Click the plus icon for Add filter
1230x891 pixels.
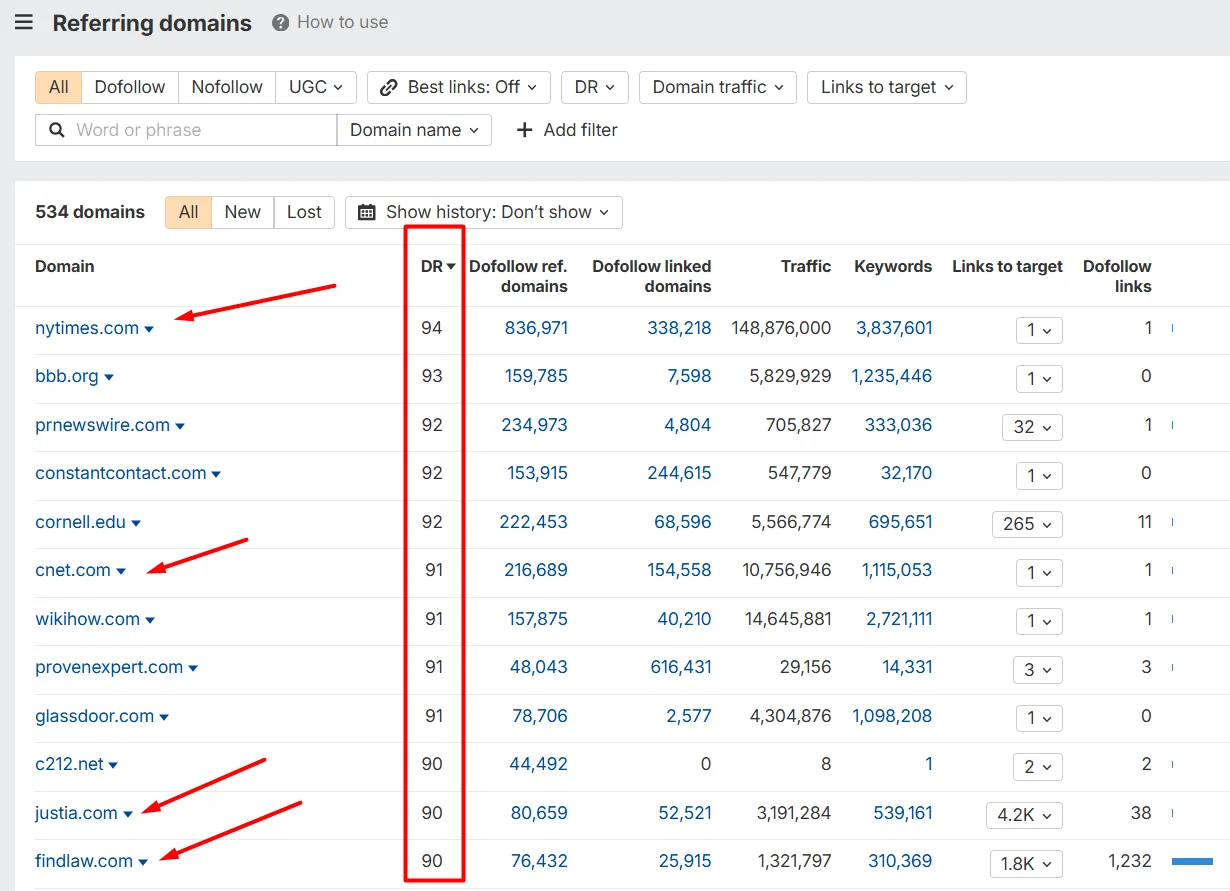pos(524,130)
